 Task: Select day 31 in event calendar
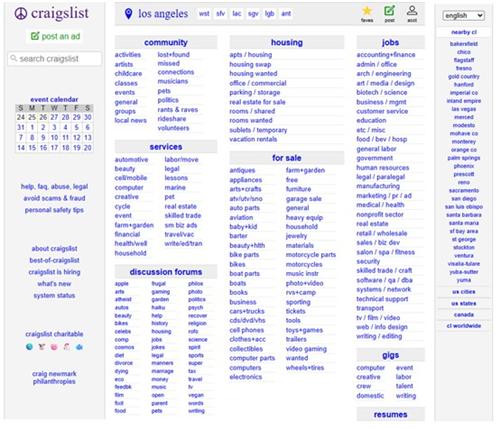tap(21, 127)
